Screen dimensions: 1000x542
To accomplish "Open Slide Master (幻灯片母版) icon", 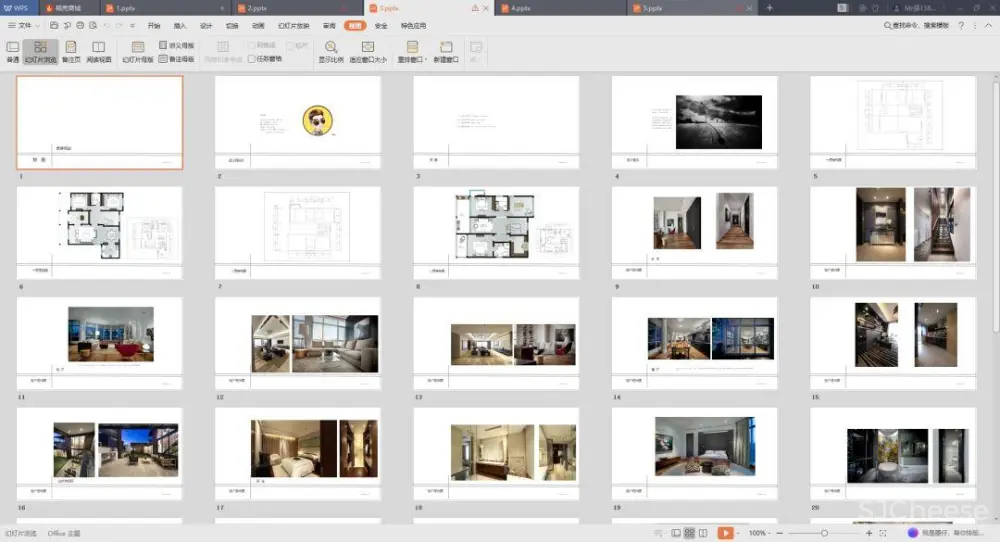I will [x=138, y=51].
